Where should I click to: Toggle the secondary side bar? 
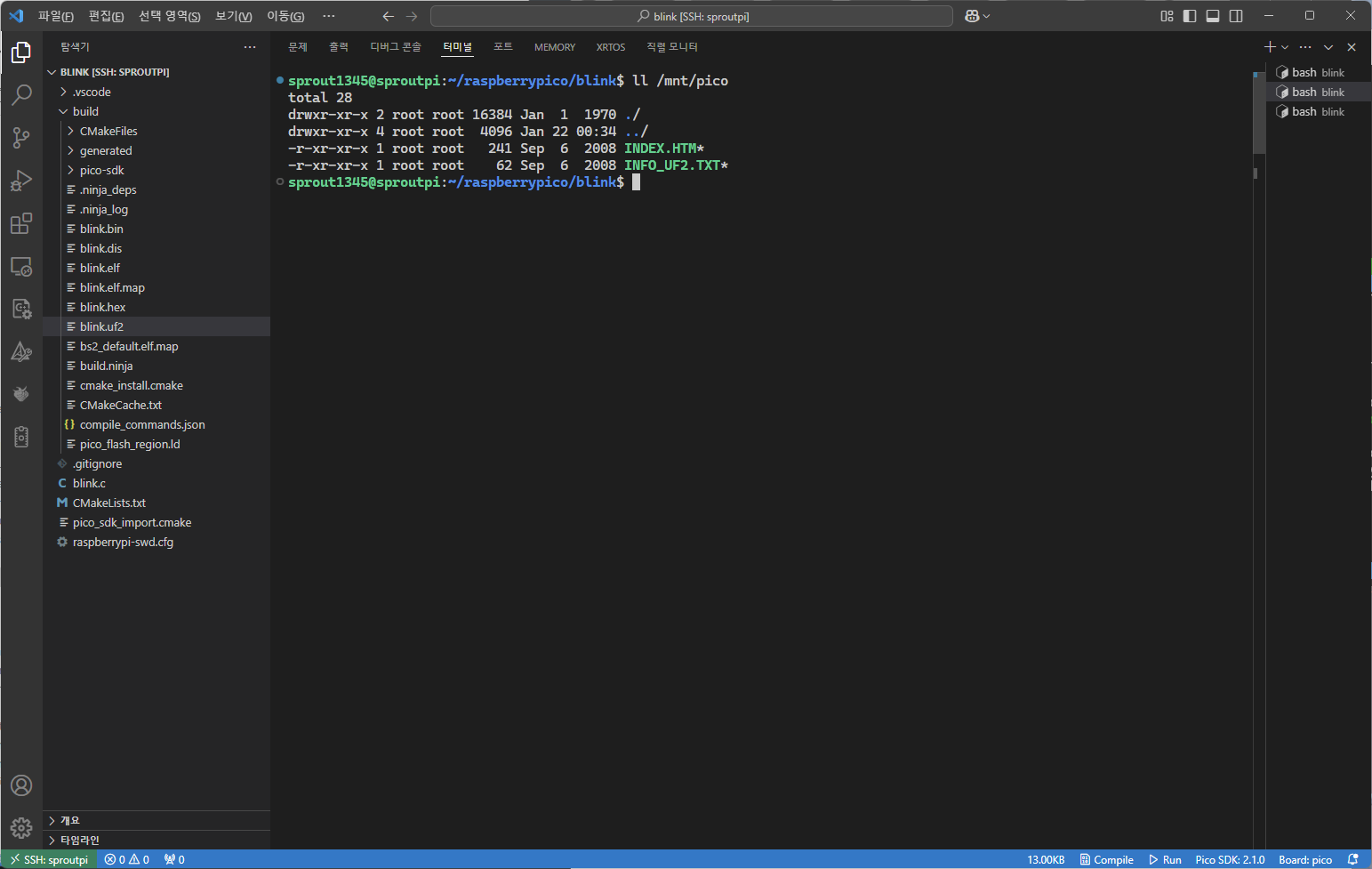pos(1236,16)
